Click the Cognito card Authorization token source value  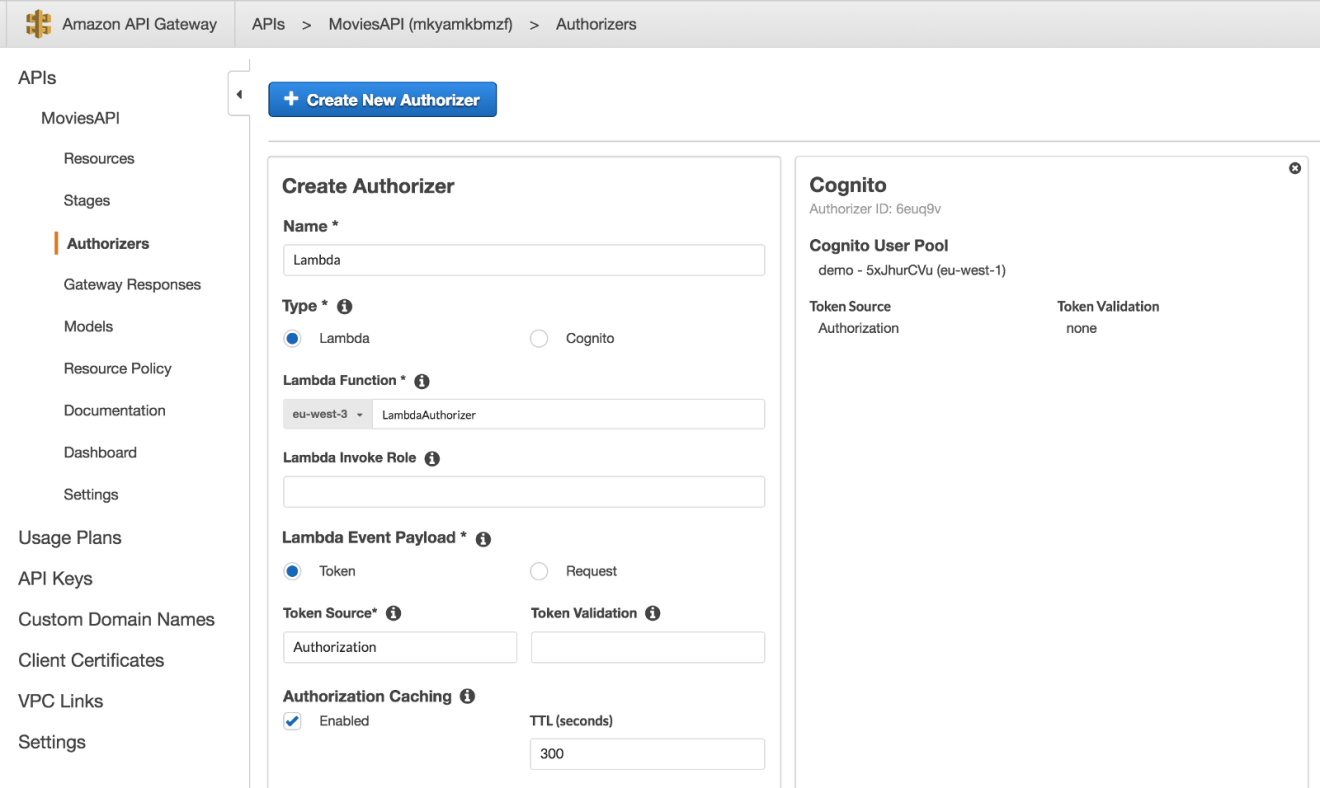(x=858, y=328)
